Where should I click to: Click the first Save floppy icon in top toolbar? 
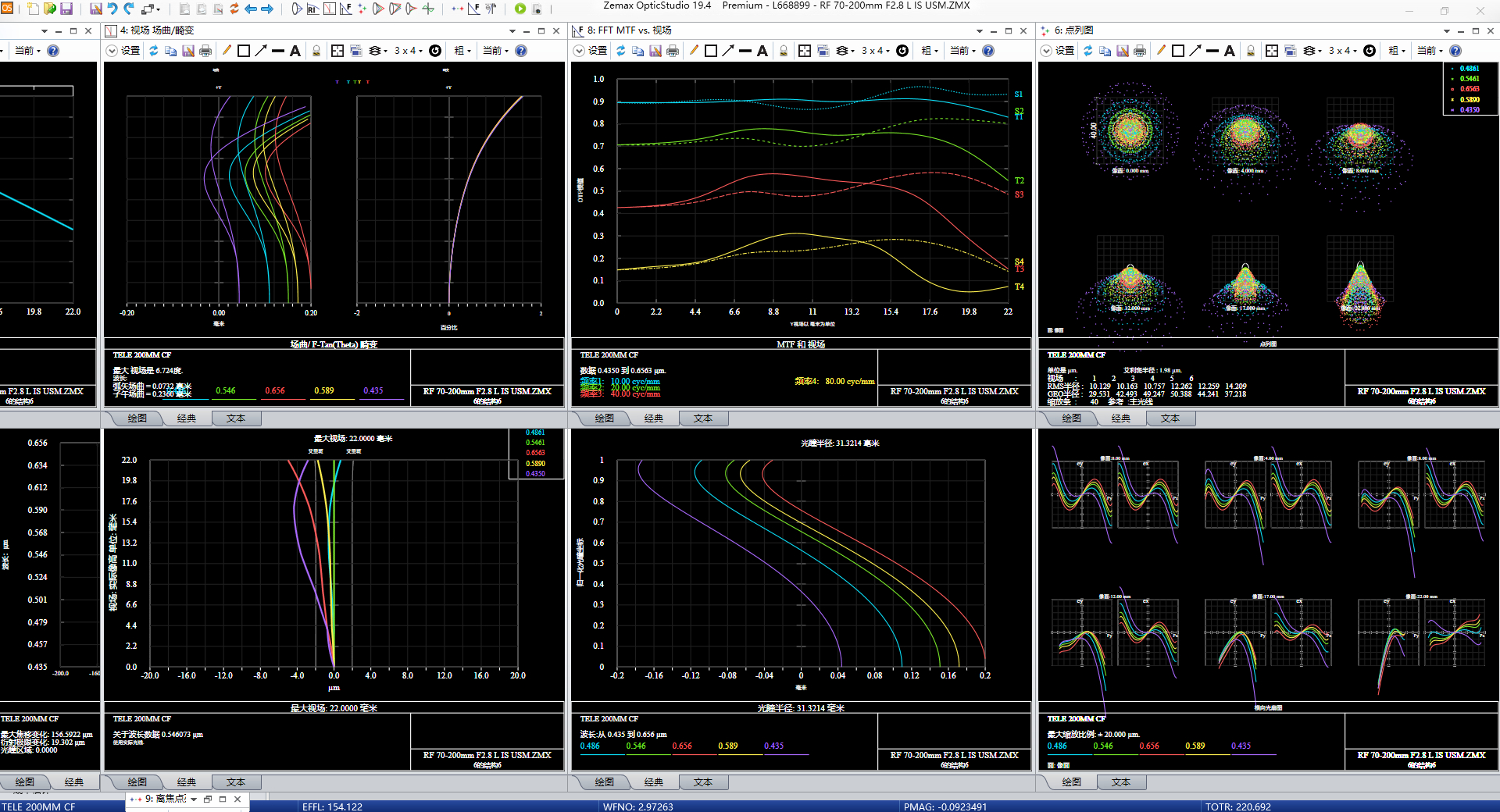coord(66,9)
